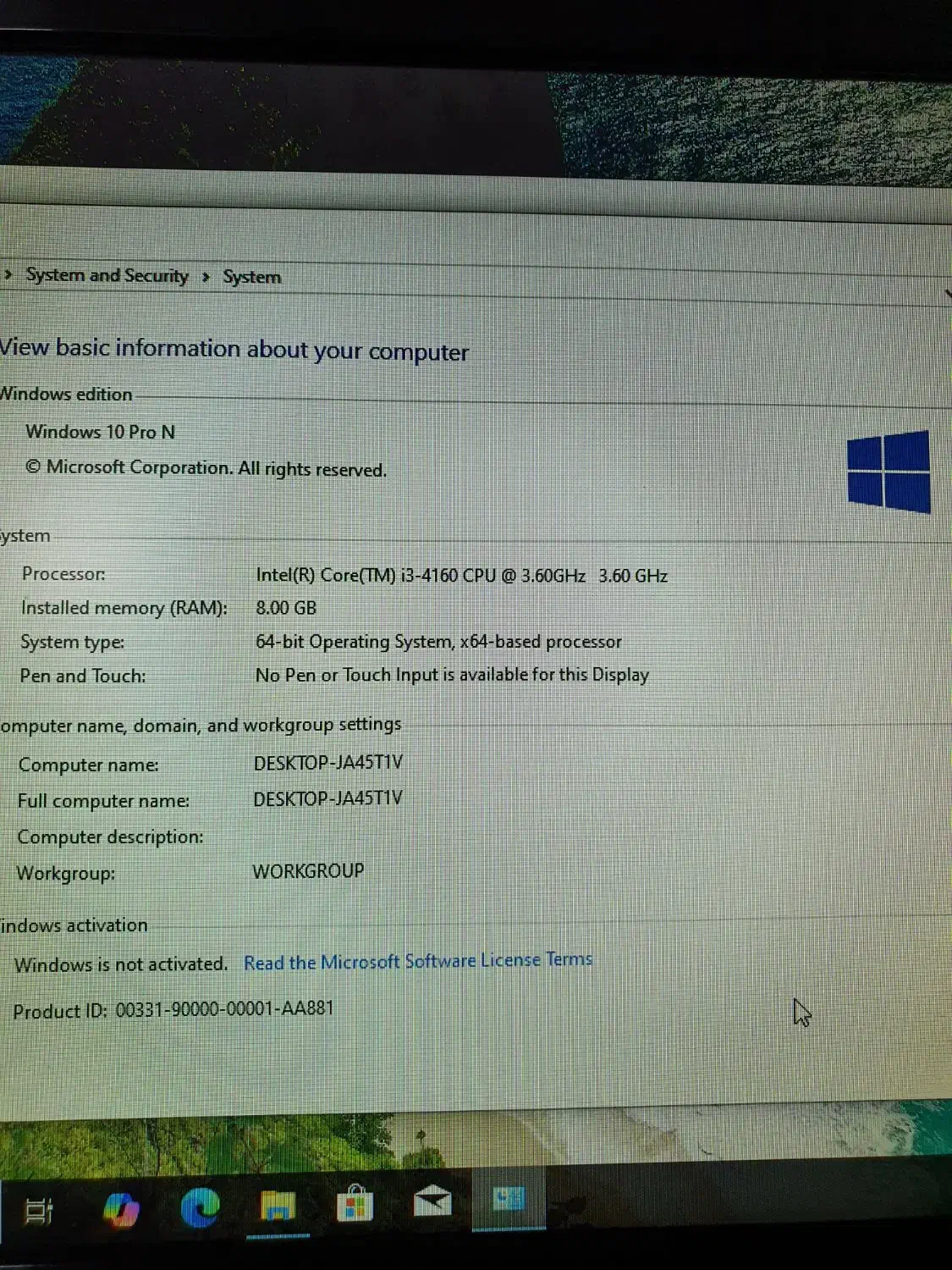
Task: Go to System and Security breadcrumb
Action: (x=107, y=275)
